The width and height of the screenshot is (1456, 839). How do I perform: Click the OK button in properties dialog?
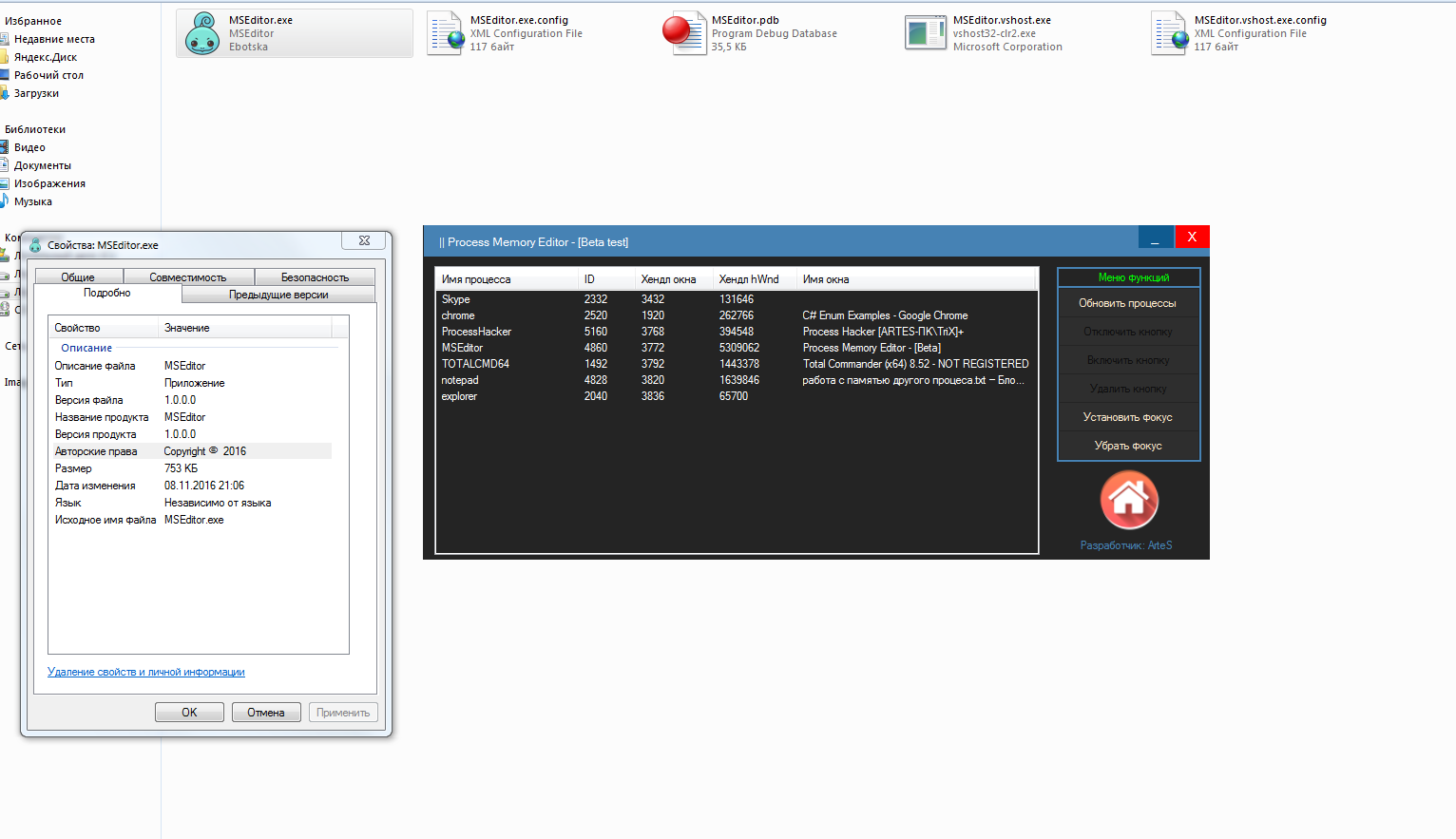[x=189, y=713]
